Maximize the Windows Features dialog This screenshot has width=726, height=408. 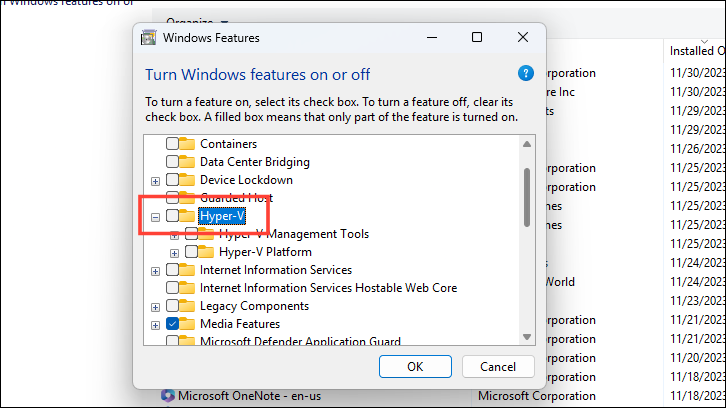477,38
